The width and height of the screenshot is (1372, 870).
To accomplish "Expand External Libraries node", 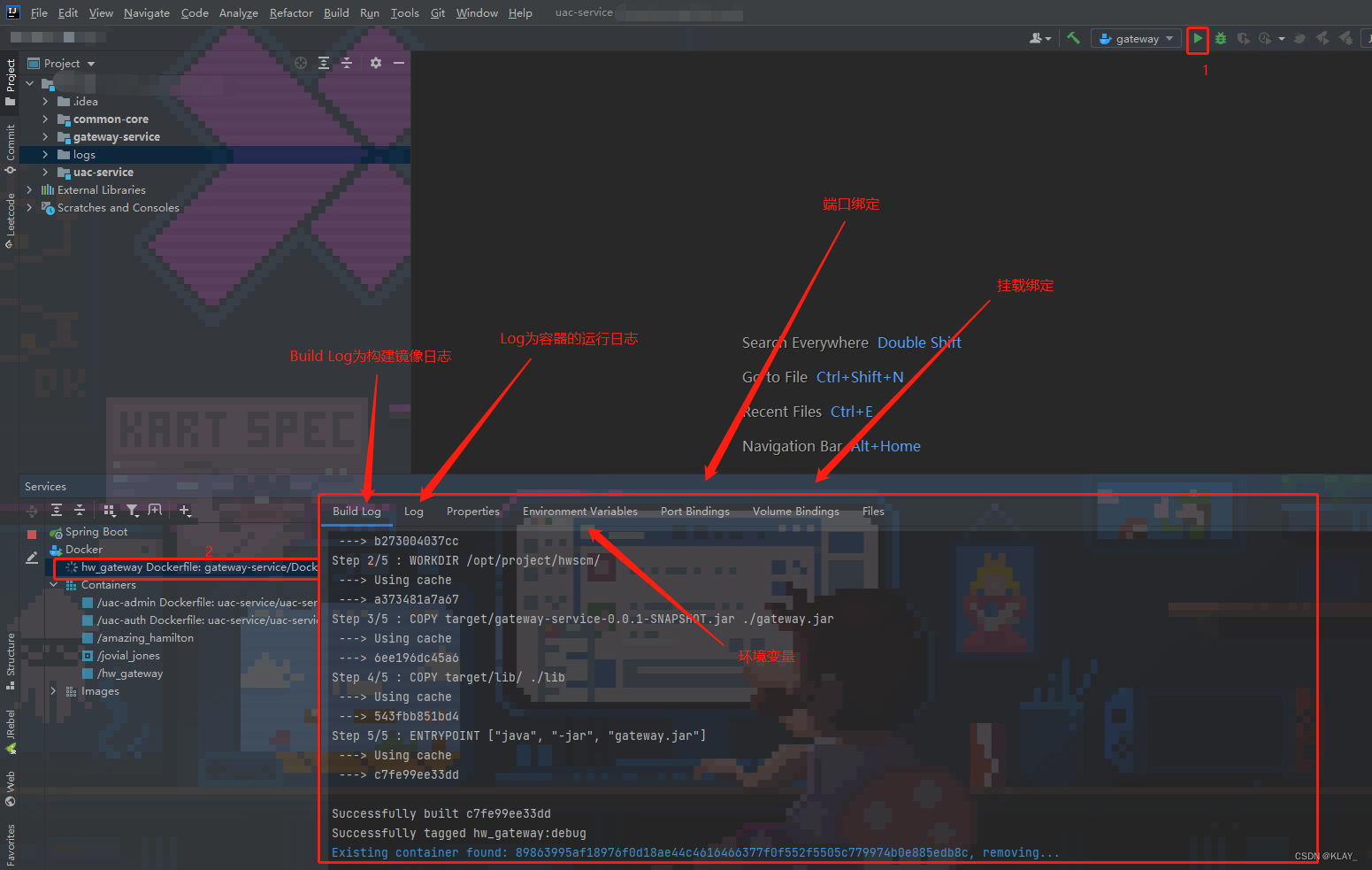I will pyautogui.click(x=29, y=189).
